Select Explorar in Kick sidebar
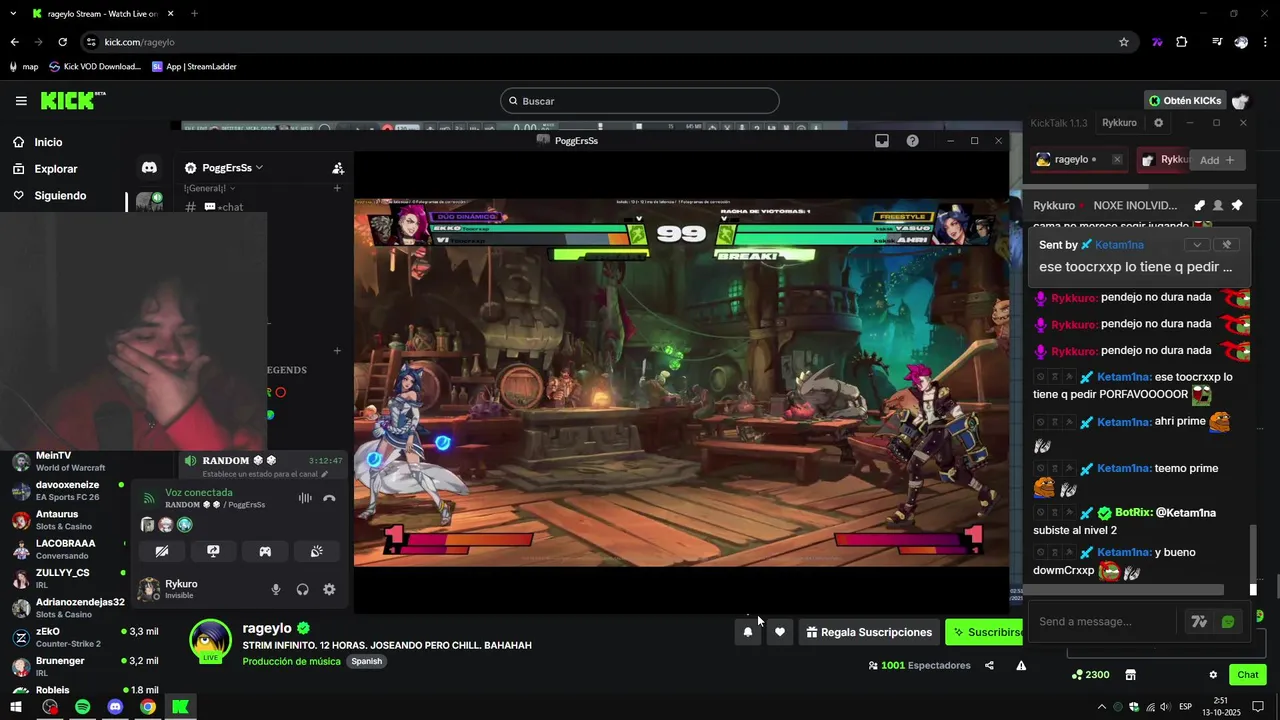Image resolution: width=1280 pixels, height=720 pixels. click(x=45, y=169)
